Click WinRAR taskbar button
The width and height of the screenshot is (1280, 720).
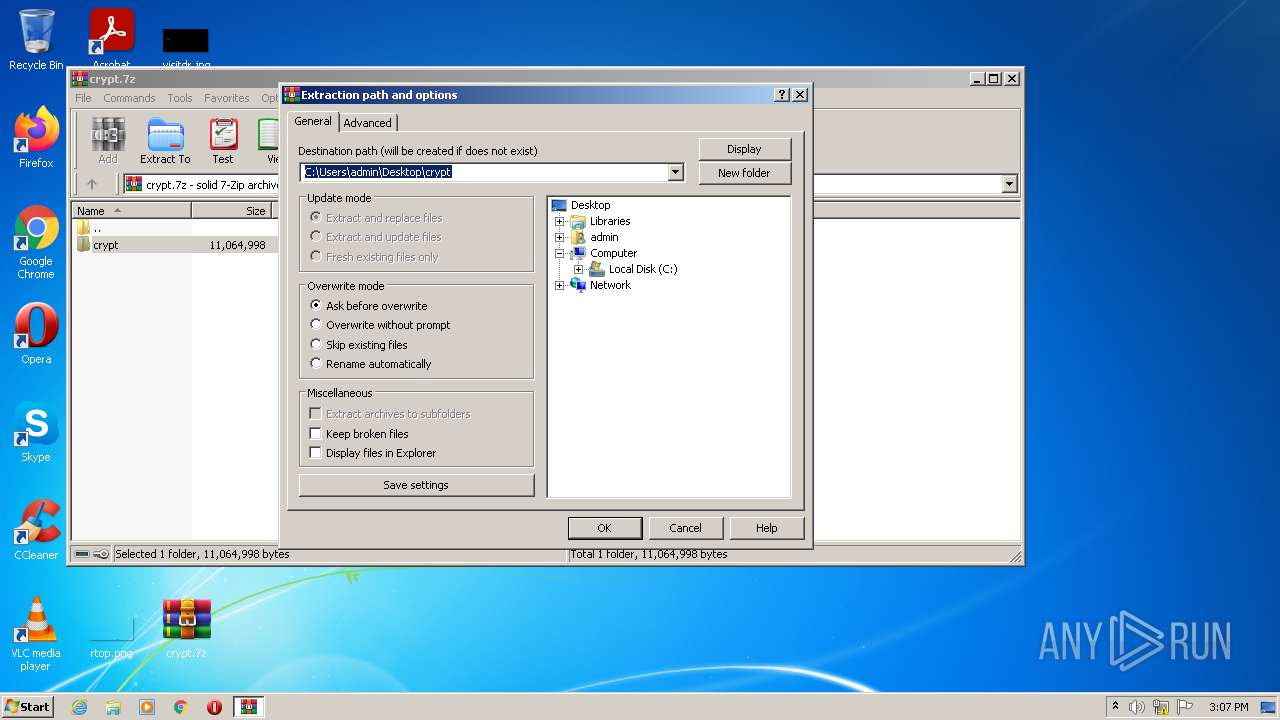coord(249,707)
